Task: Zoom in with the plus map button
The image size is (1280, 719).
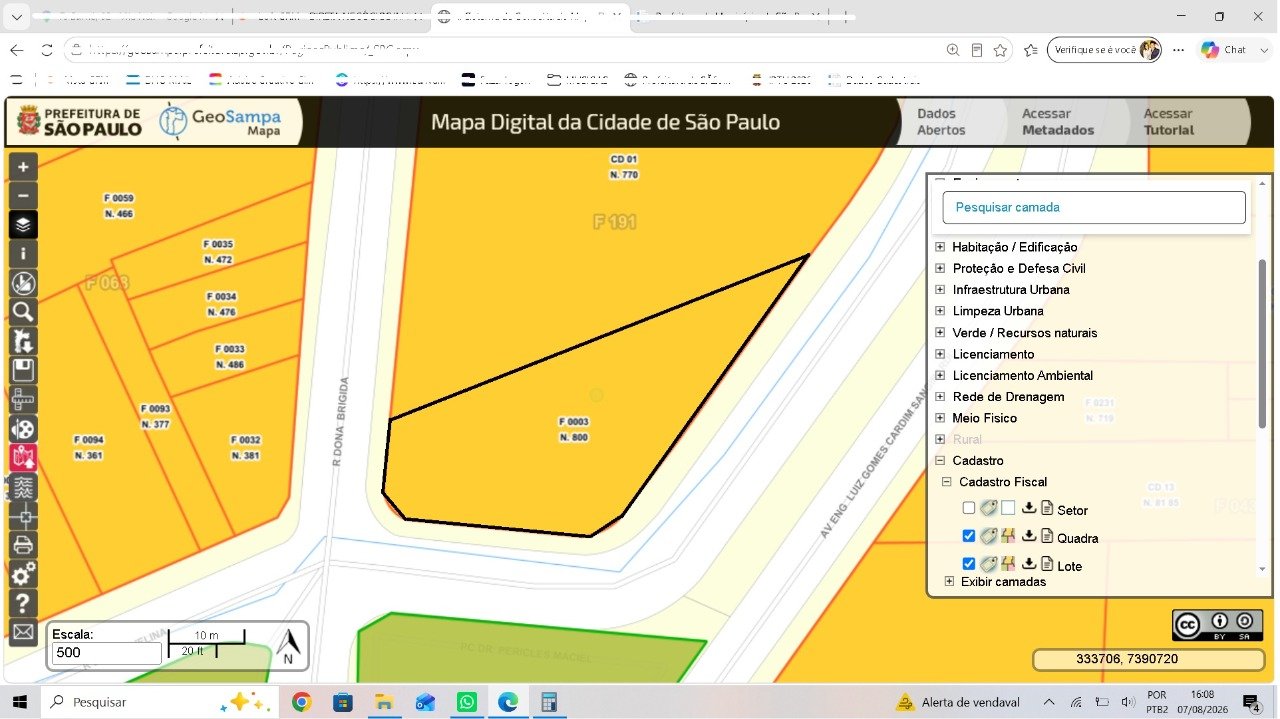Action: (x=23, y=167)
